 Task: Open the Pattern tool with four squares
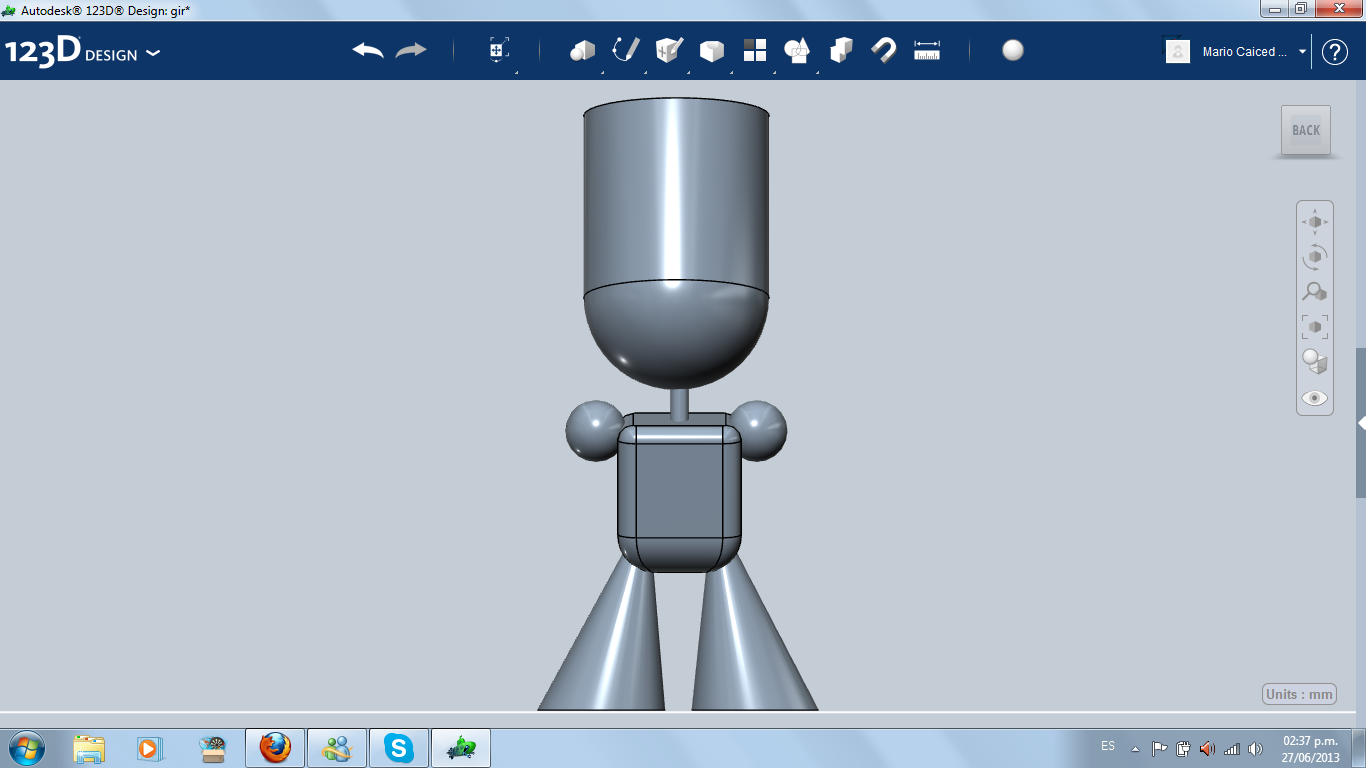click(x=755, y=51)
